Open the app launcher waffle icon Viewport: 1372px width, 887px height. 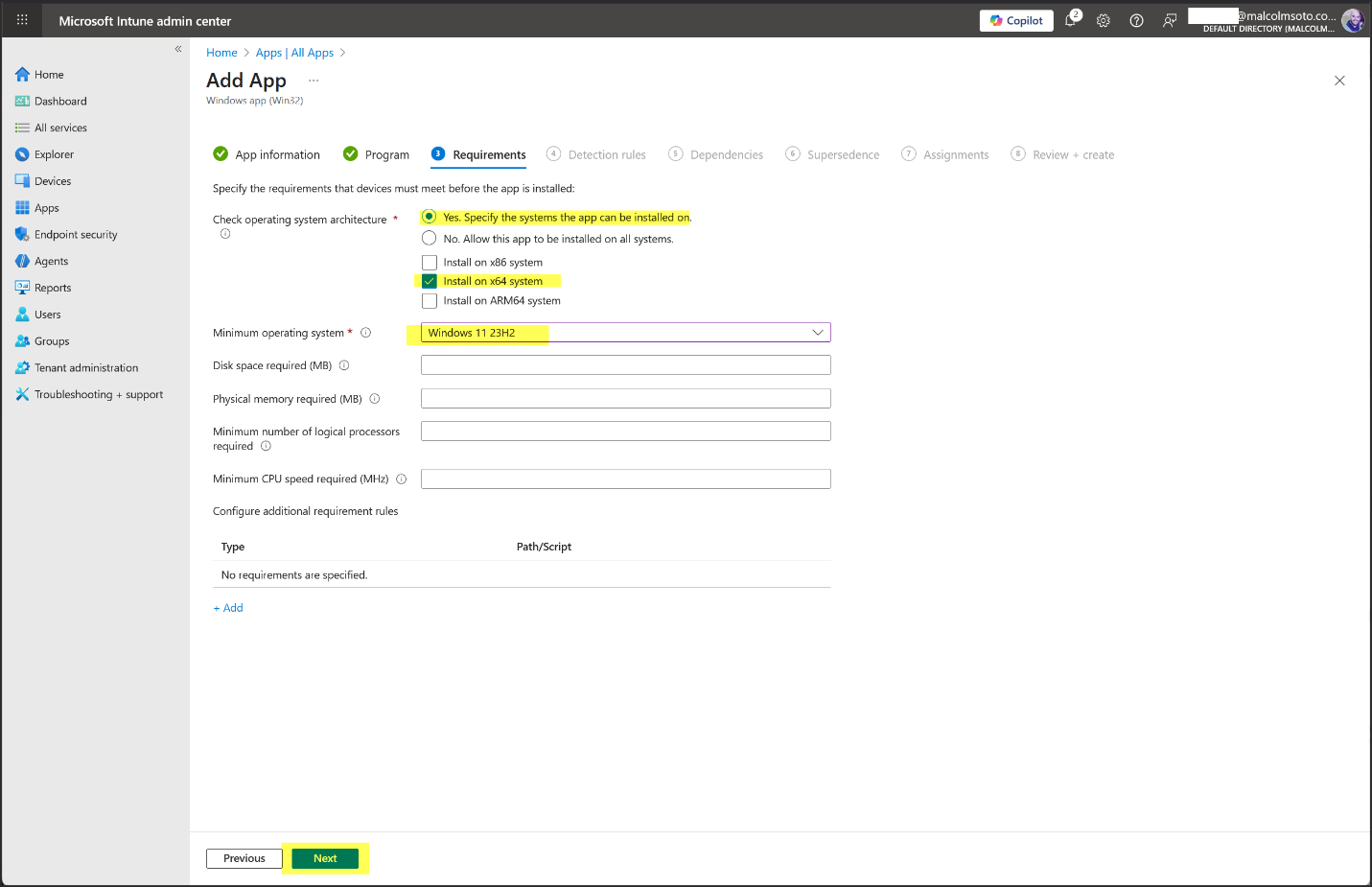(x=22, y=20)
